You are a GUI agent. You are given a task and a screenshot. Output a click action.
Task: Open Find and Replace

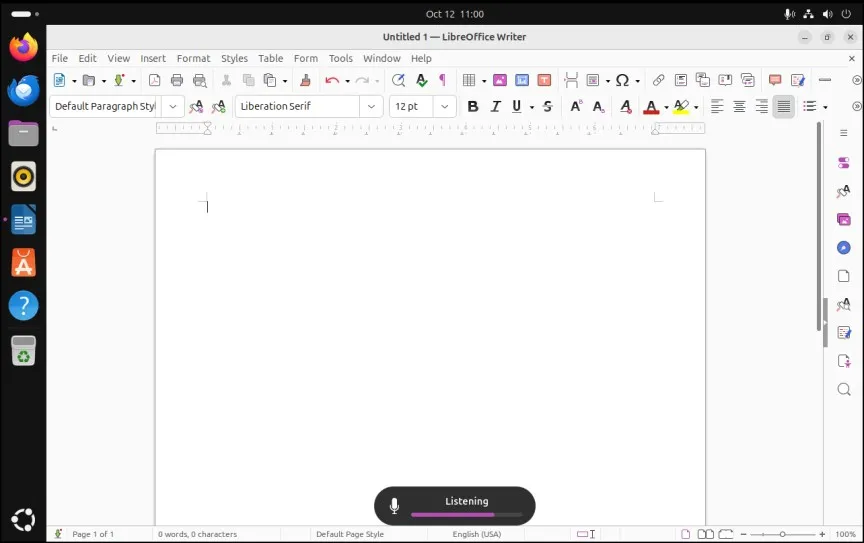click(398, 80)
